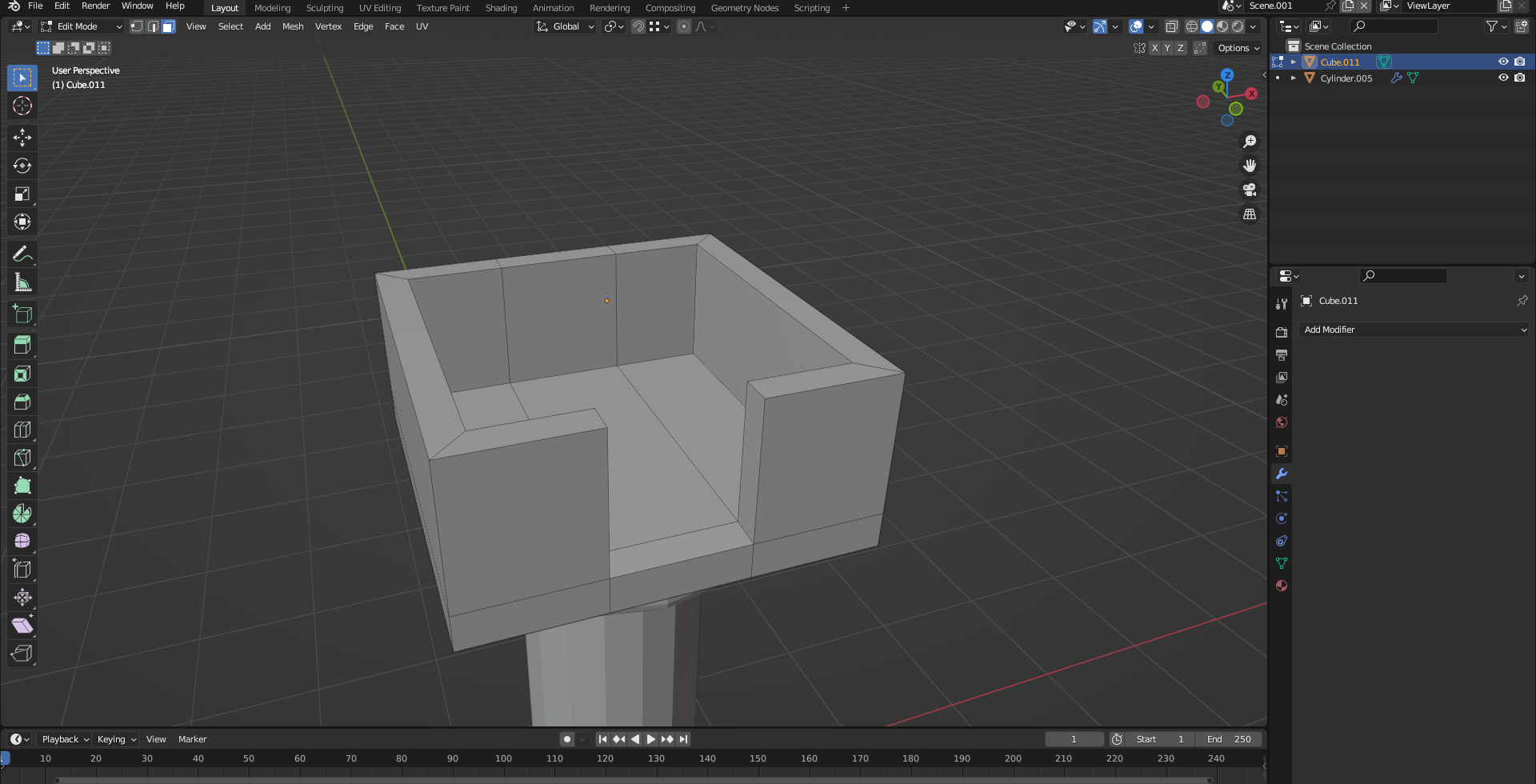The height and width of the screenshot is (784, 1536).
Task: Open the Physics properties tab
Action: [x=1282, y=518]
